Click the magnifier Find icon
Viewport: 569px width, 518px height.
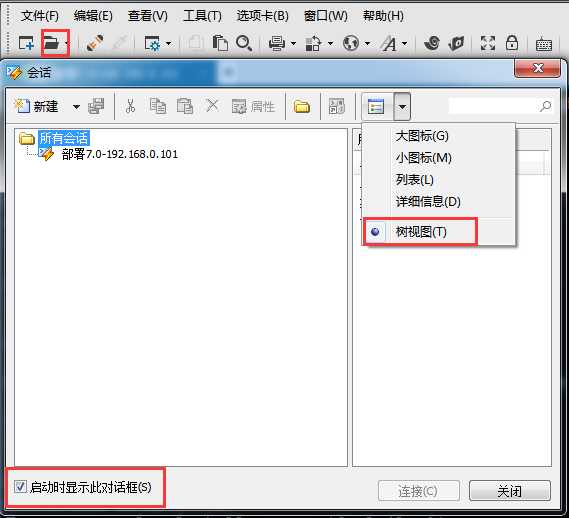click(x=244, y=43)
